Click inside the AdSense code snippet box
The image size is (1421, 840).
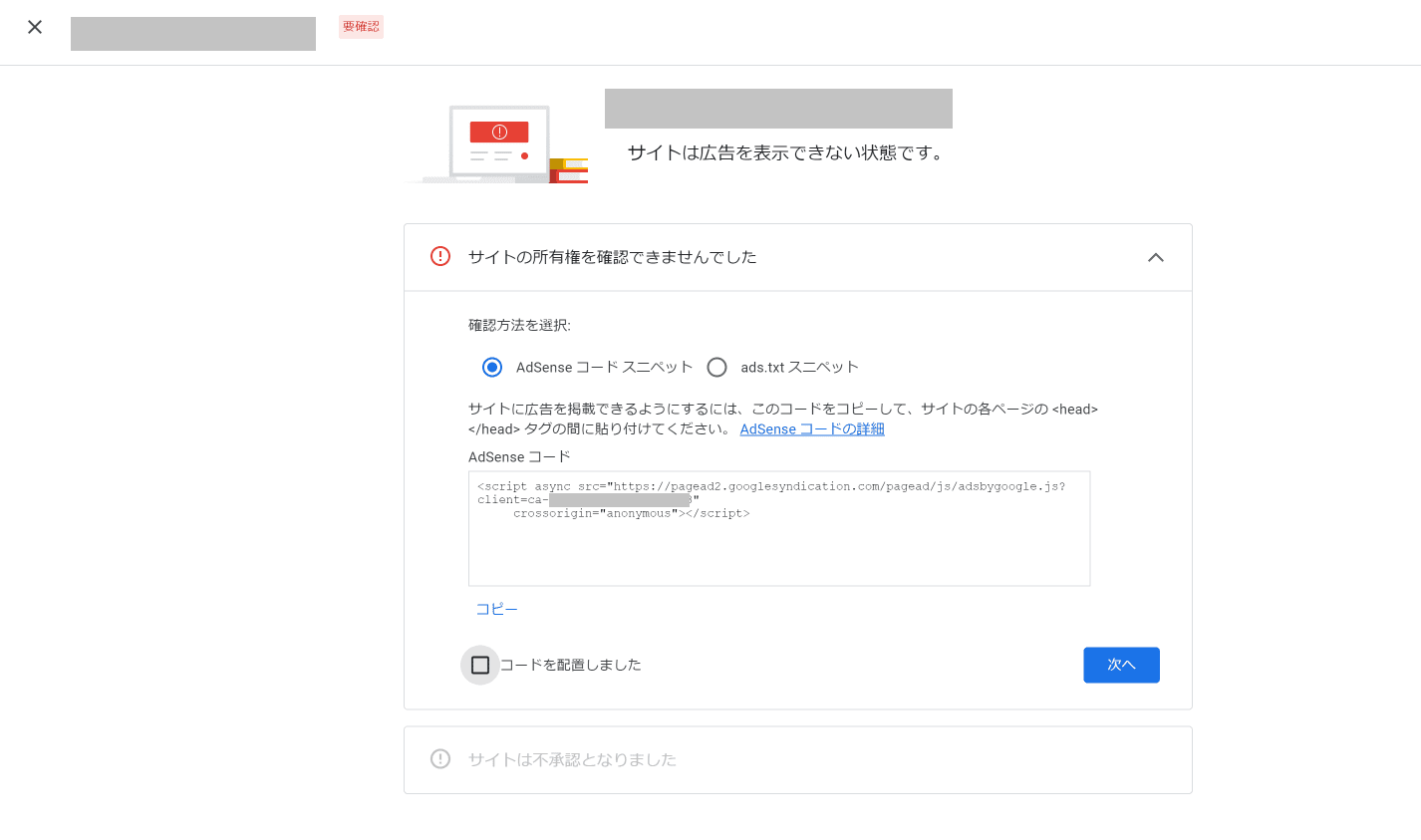[x=778, y=548]
